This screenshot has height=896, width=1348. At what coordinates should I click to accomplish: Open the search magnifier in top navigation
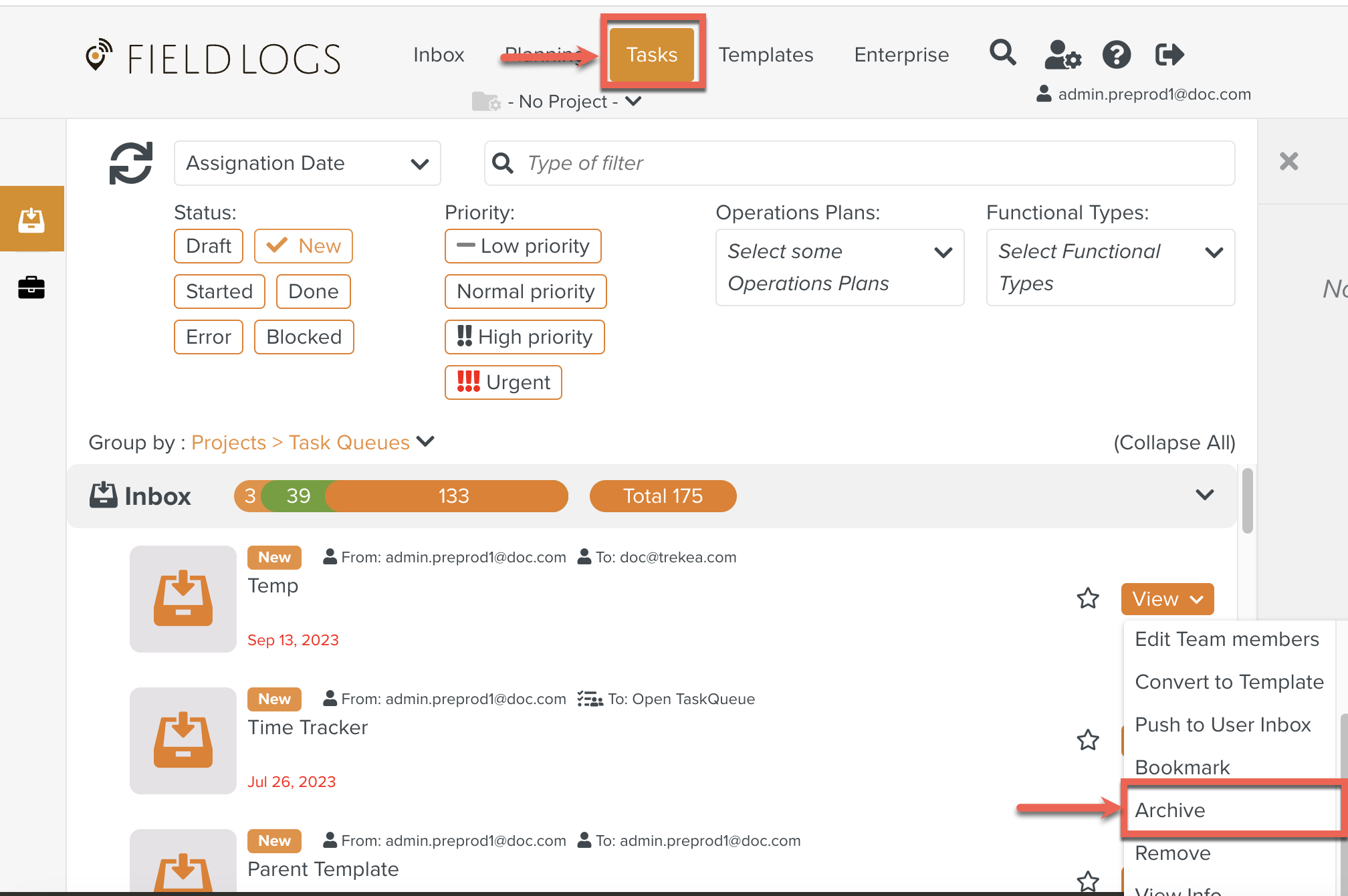point(1002,53)
